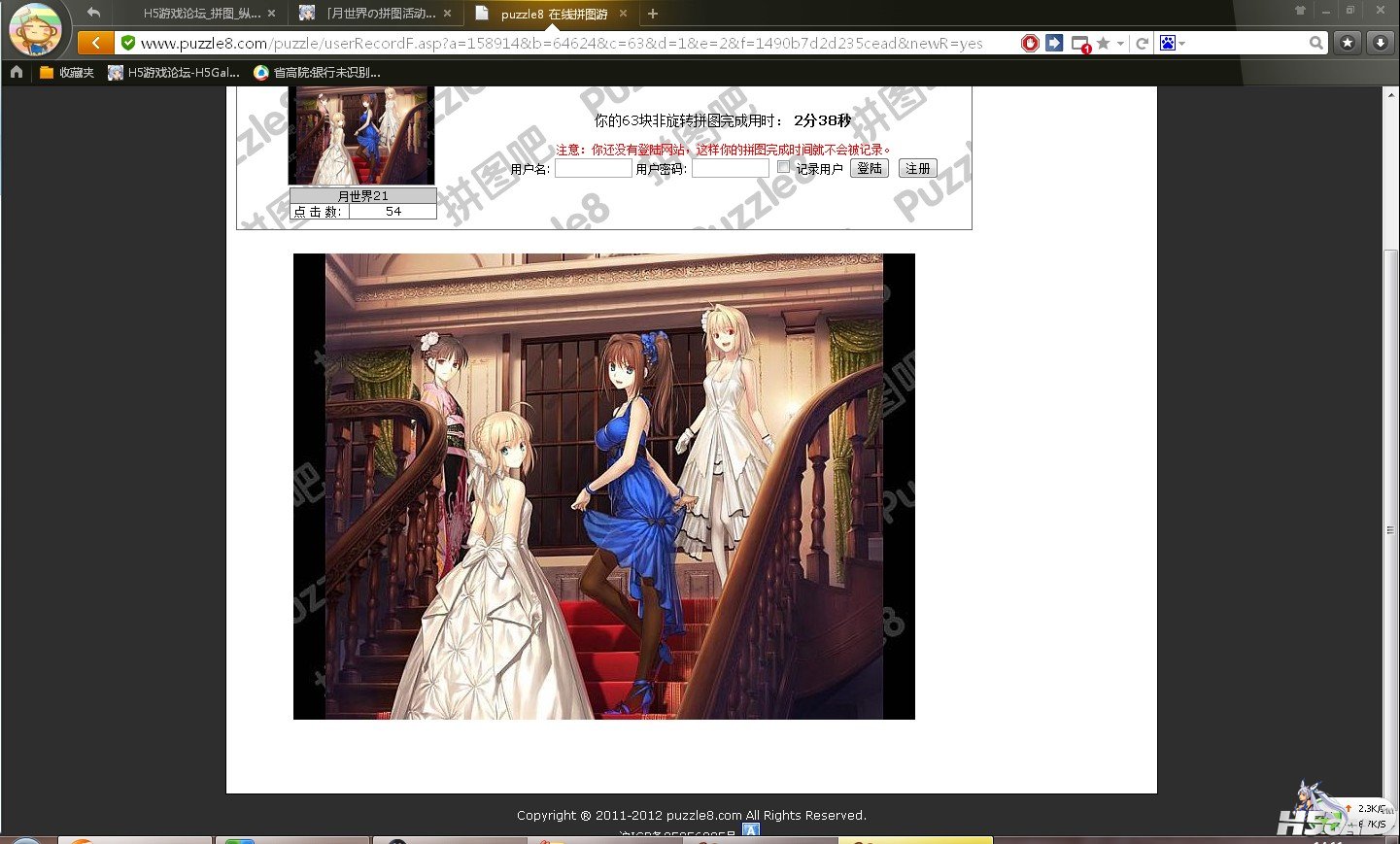Click the undo closed tab arrow

click(x=93, y=13)
